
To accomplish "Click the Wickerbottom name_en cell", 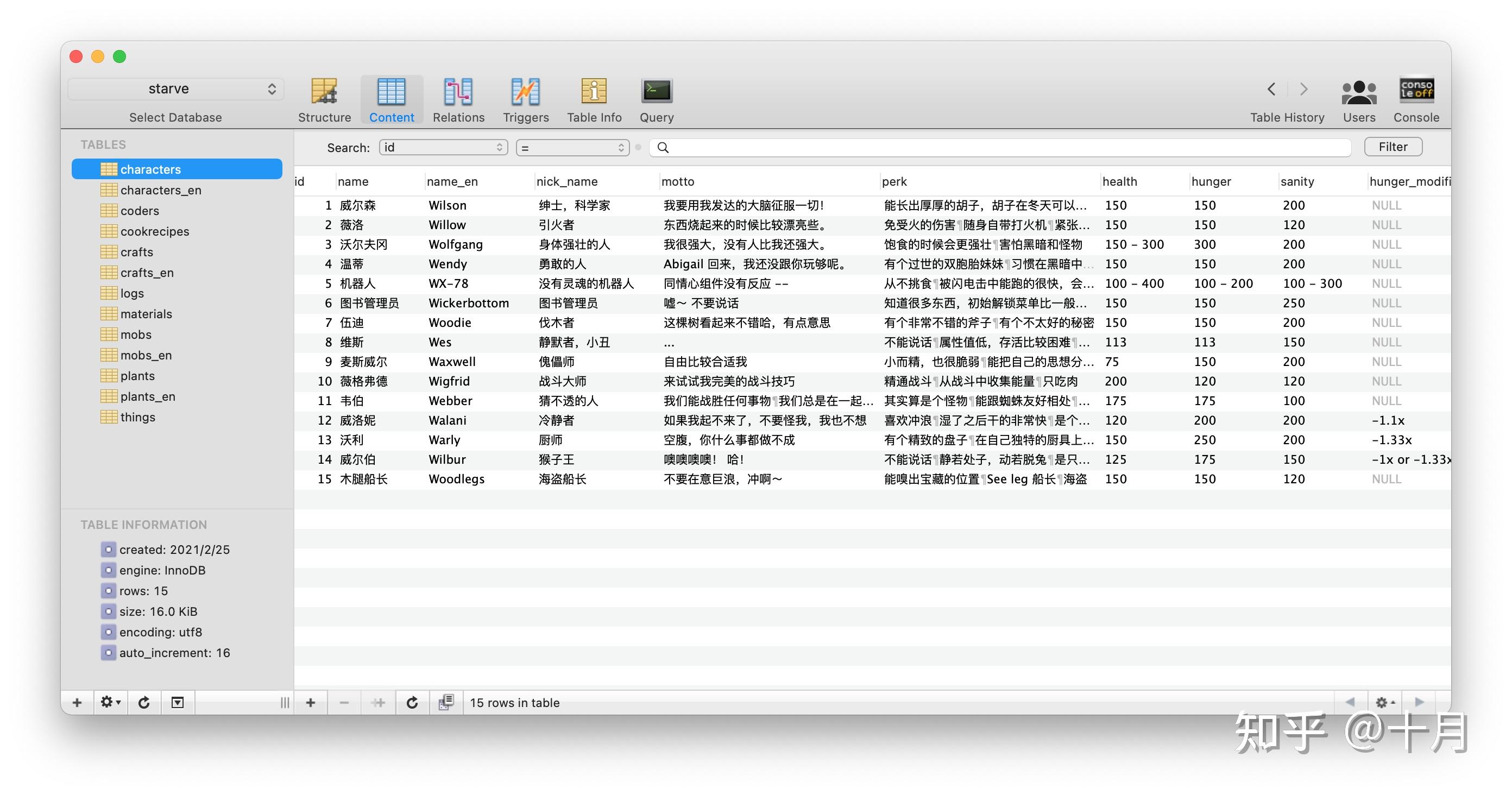I will coord(479,303).
